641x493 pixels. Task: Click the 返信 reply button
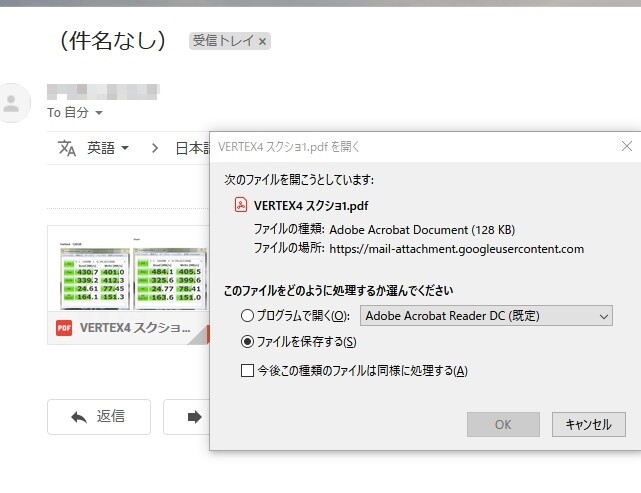[99, 417]
